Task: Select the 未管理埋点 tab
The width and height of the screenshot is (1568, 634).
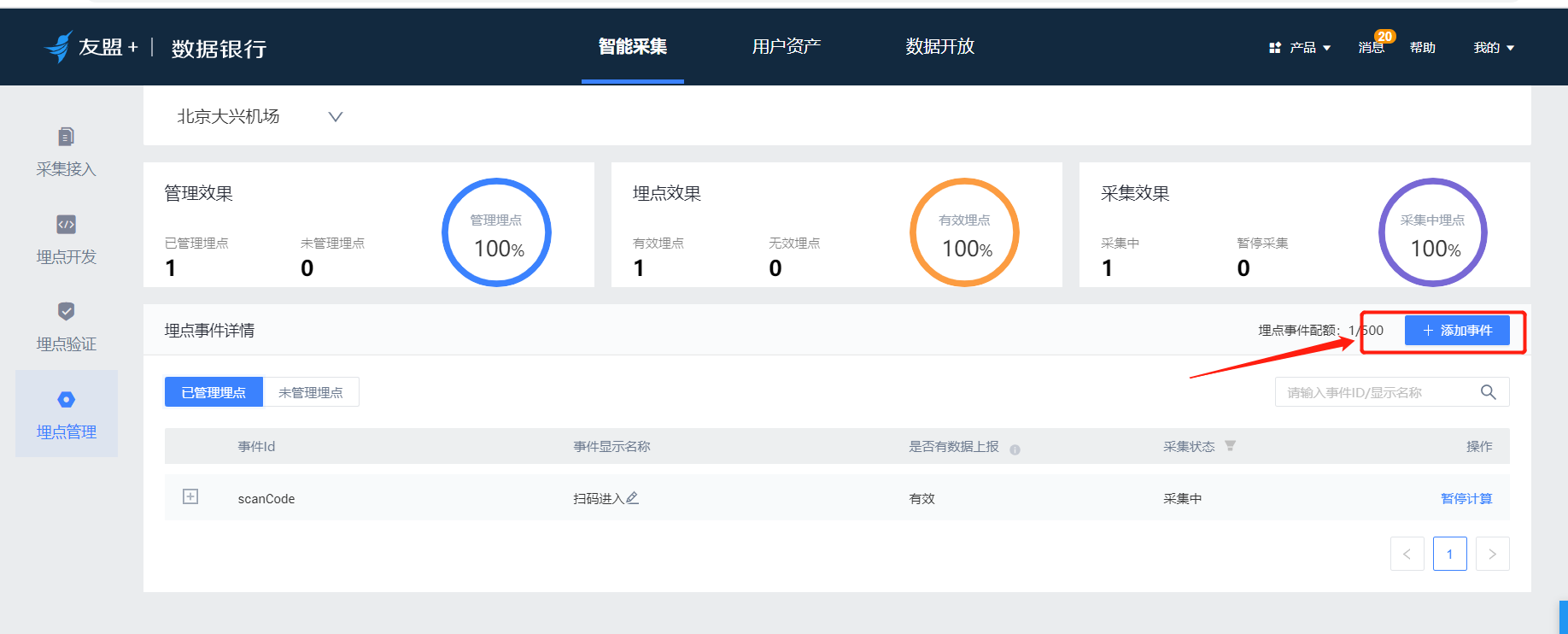Action: pyautogui.click(x=311, y=392)
